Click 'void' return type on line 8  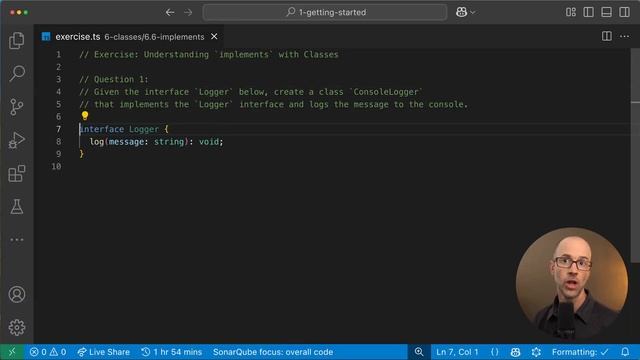[209, 142]
